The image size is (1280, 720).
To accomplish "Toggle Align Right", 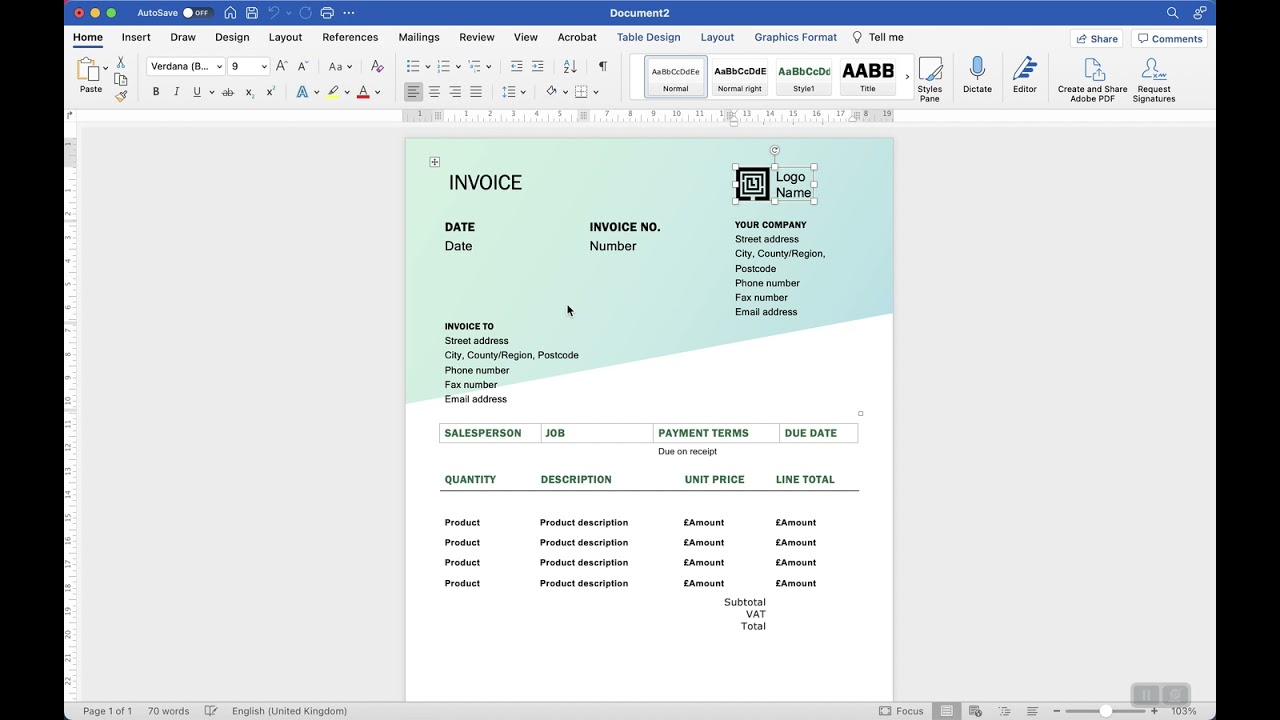I will click(x=455, y=92).
